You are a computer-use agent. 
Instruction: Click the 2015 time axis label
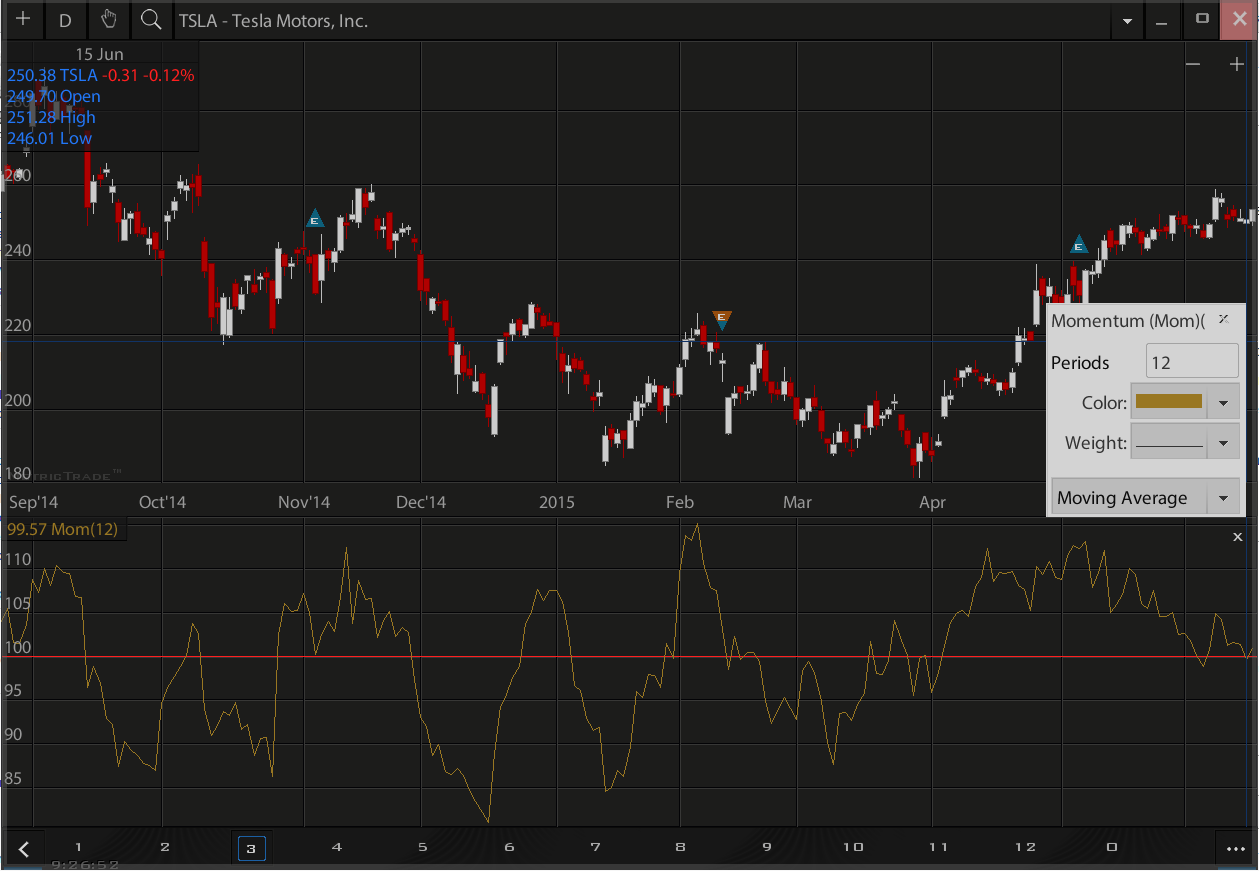point(557,502)
